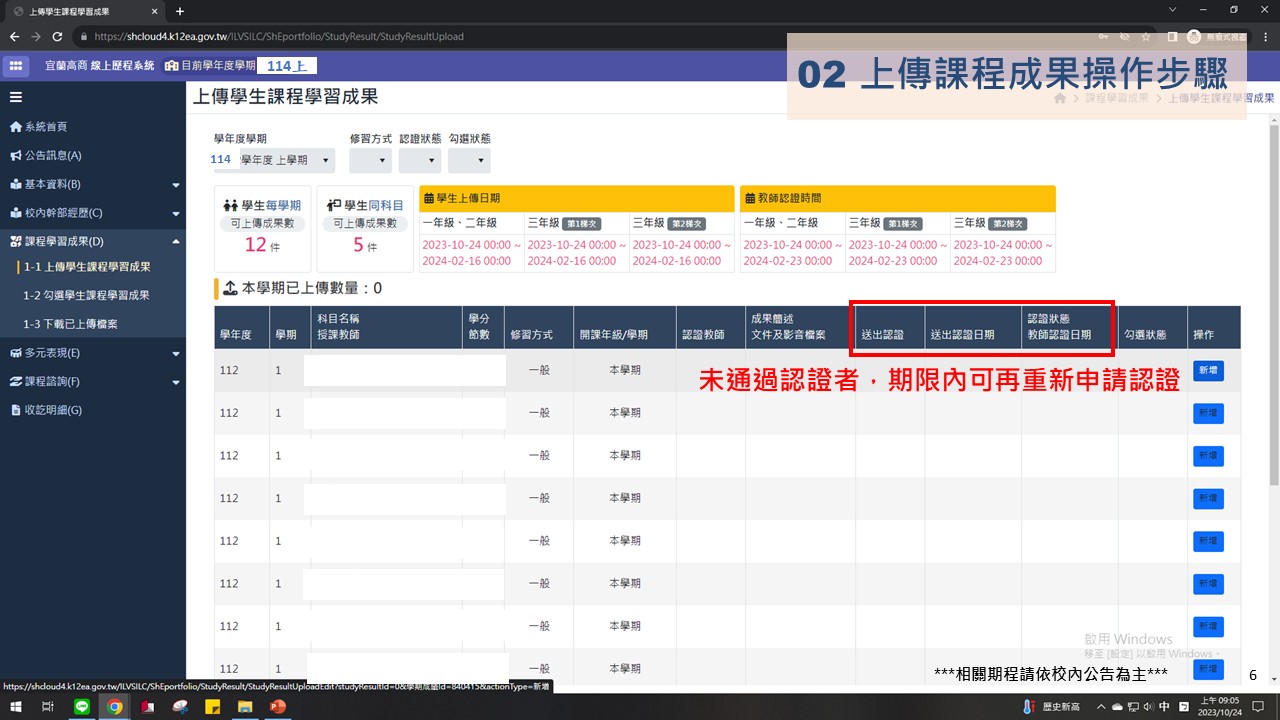This screenshot has width=1280, height=720.
Task: Open File Explorer from the taskbar
Action: 245,706
